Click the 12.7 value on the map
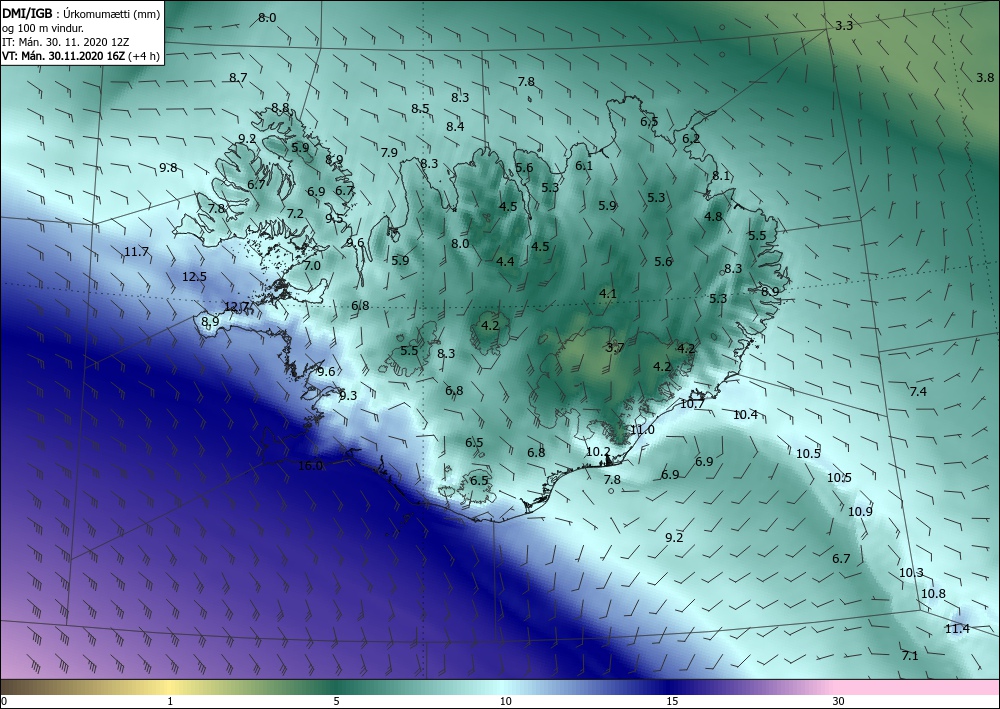The image size is (1000, 709). 236,307
